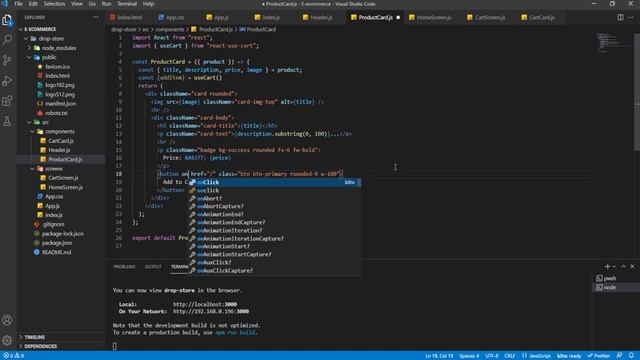Open the Selection menu
This screenshot has height=360, width=640.
pyautogui.click(x=54, y=4)
